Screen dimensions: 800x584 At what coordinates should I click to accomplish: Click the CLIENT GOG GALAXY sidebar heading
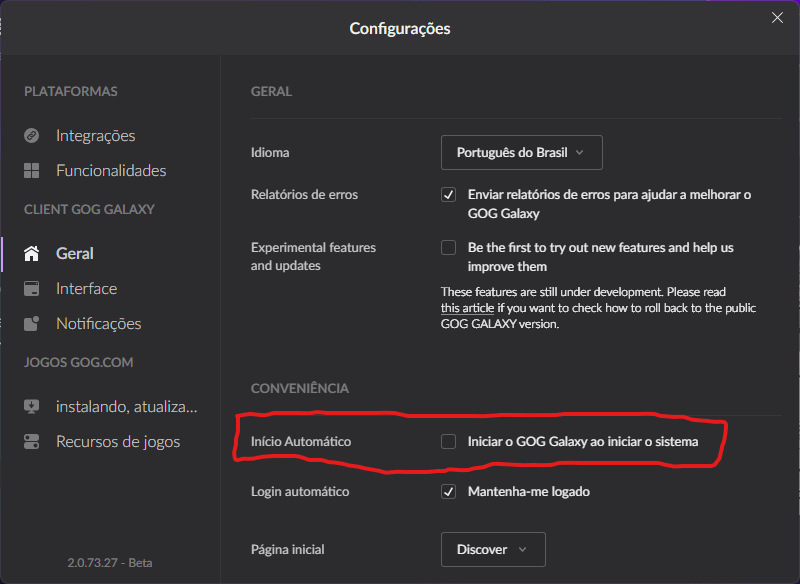click(x=89, y=210)
